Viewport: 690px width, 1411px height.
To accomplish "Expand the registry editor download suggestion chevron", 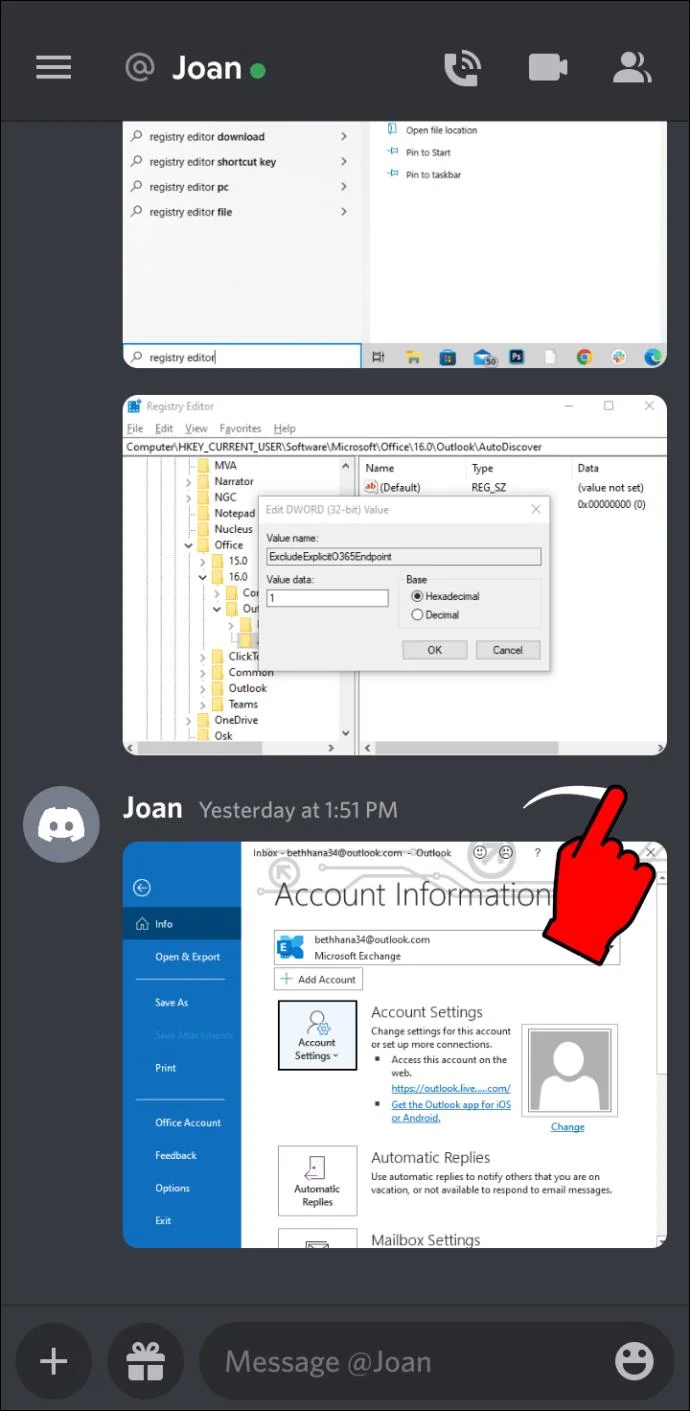I will point(343,137).
